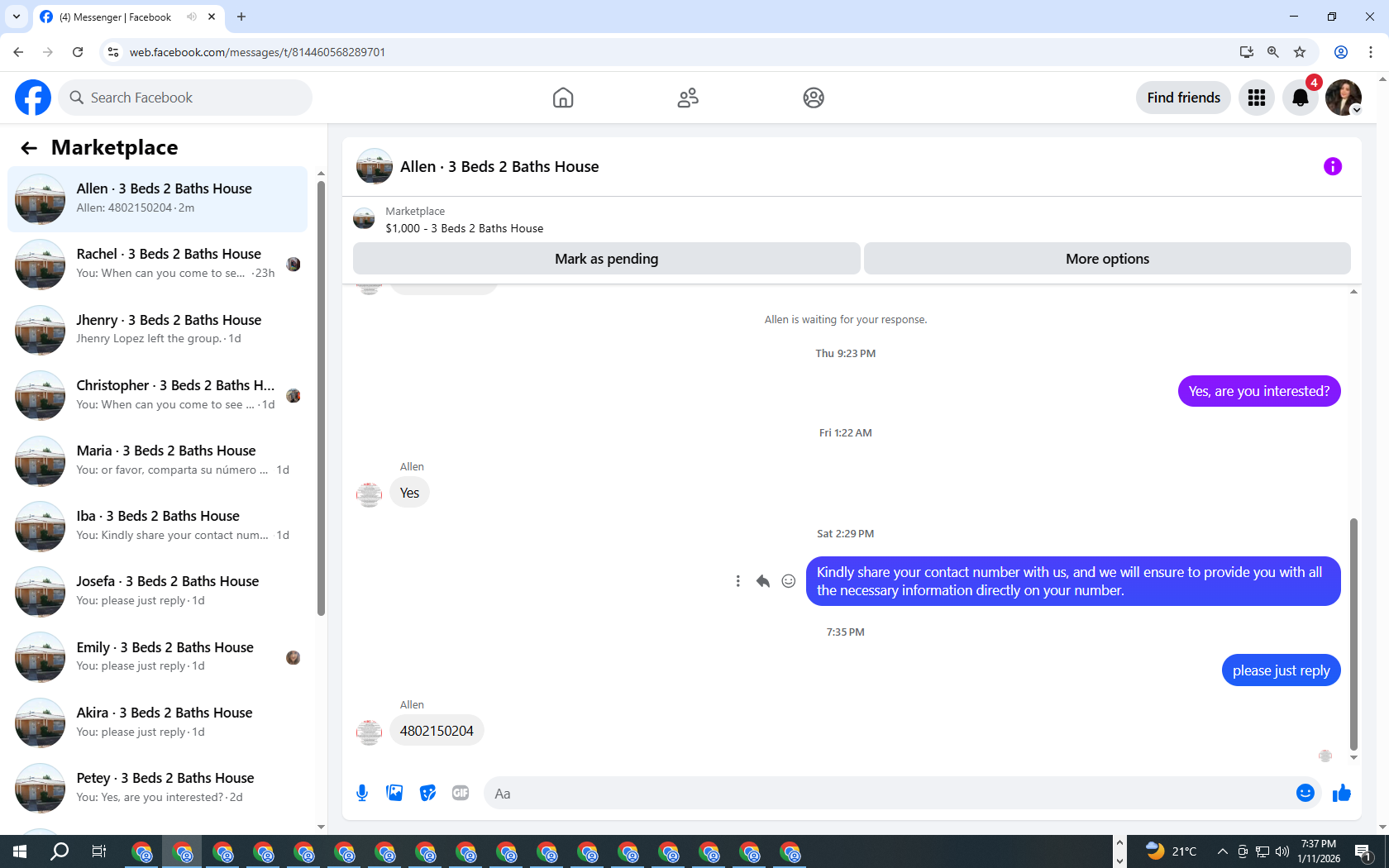Click Allen's avatar beside the 4802150204 message
The image size is (1389, 868).
(369, 732)
